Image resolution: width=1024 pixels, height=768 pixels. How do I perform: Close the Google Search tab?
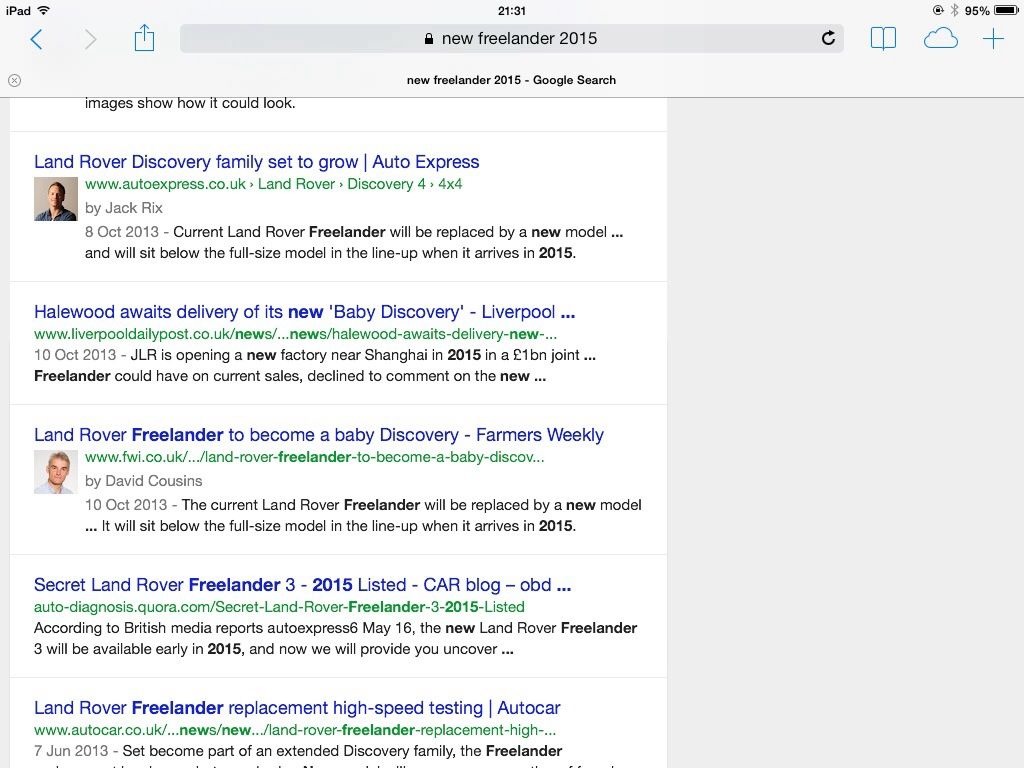pos(14,80)
